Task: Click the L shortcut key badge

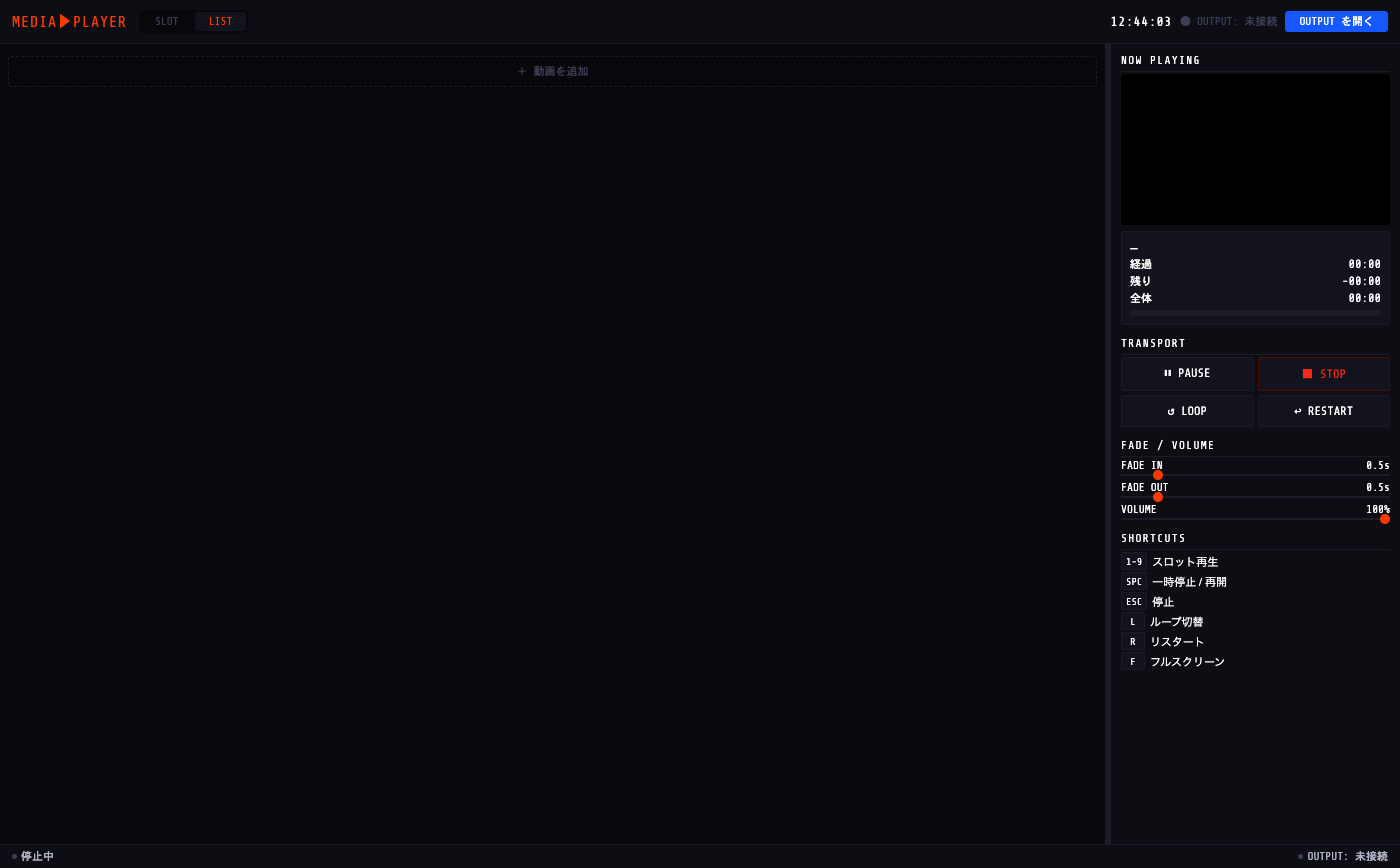Action: pyautogui.click(x=1133, y=622)
